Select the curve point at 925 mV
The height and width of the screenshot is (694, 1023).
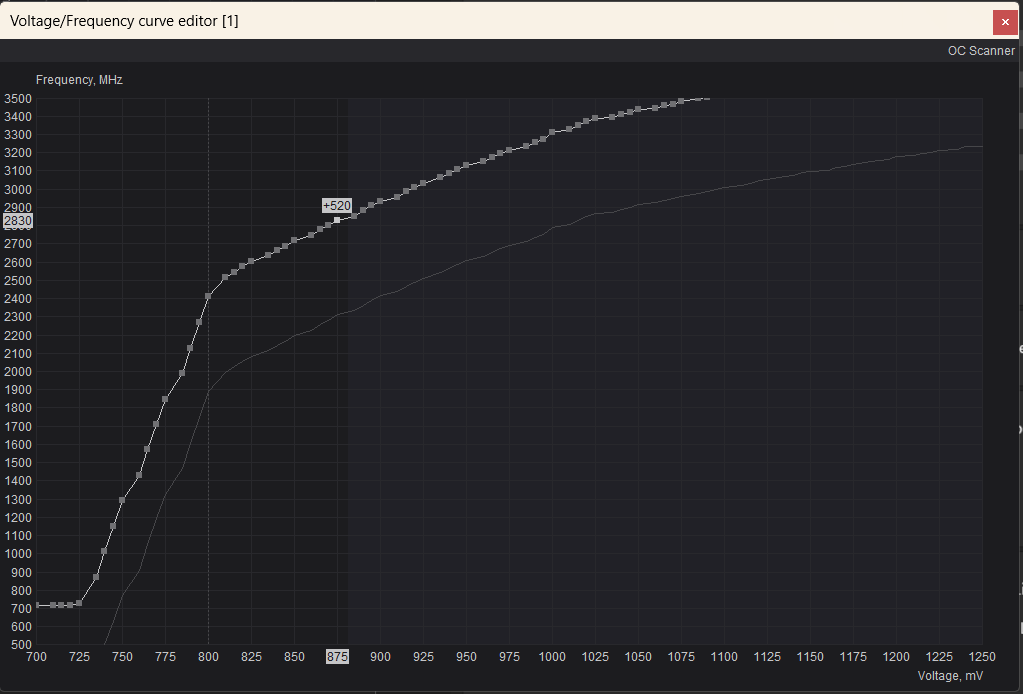pyautogui.click(x=423, y=183)
